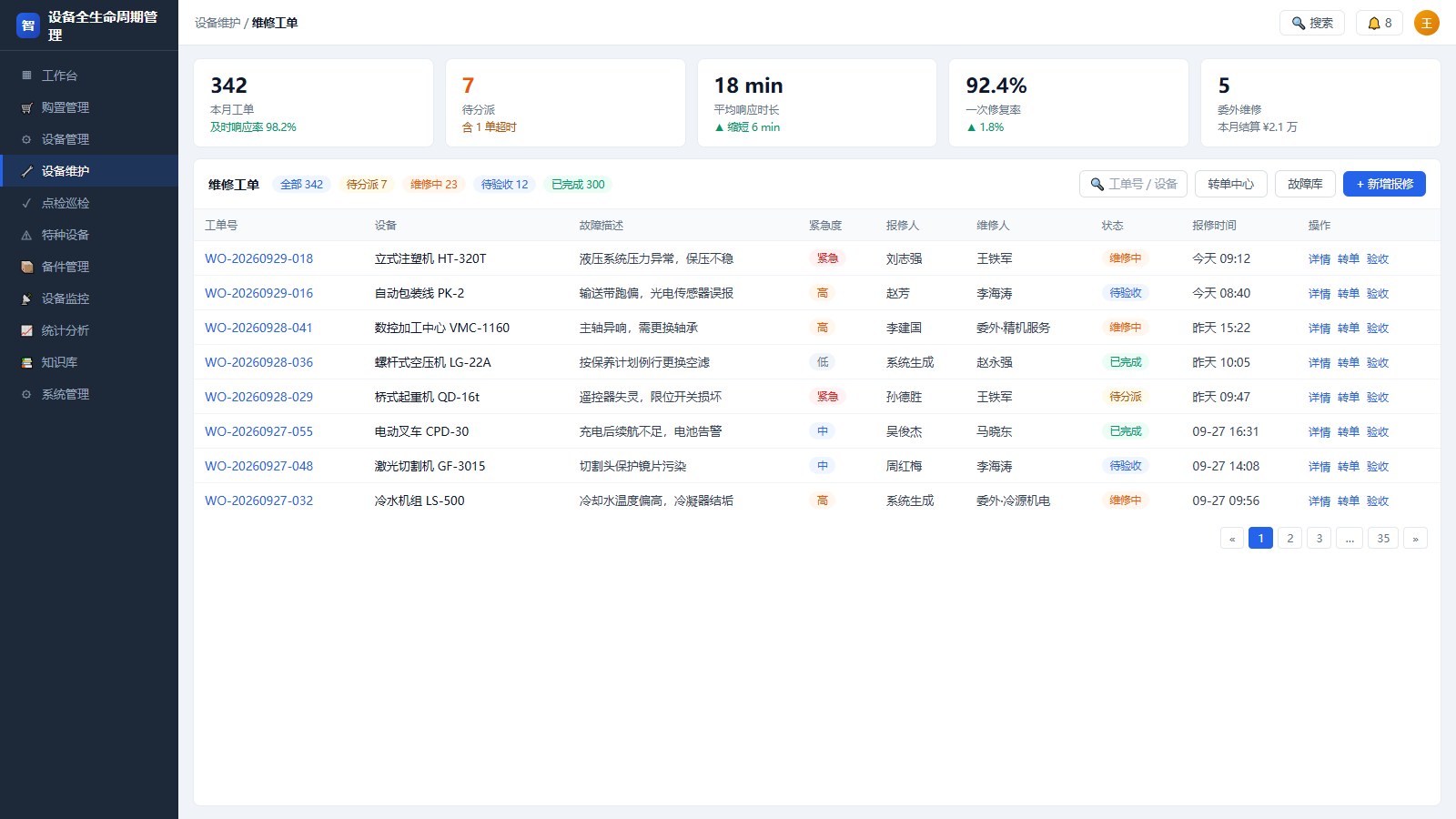
Task: Go to previous page arrow «
Action: tap(1232, 538)
